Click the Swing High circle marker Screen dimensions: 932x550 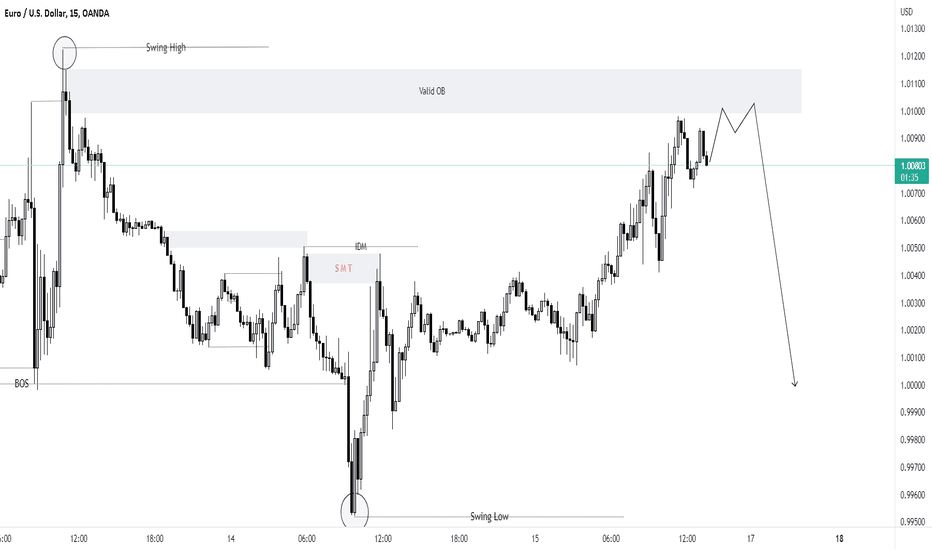(x=65, y=52)
